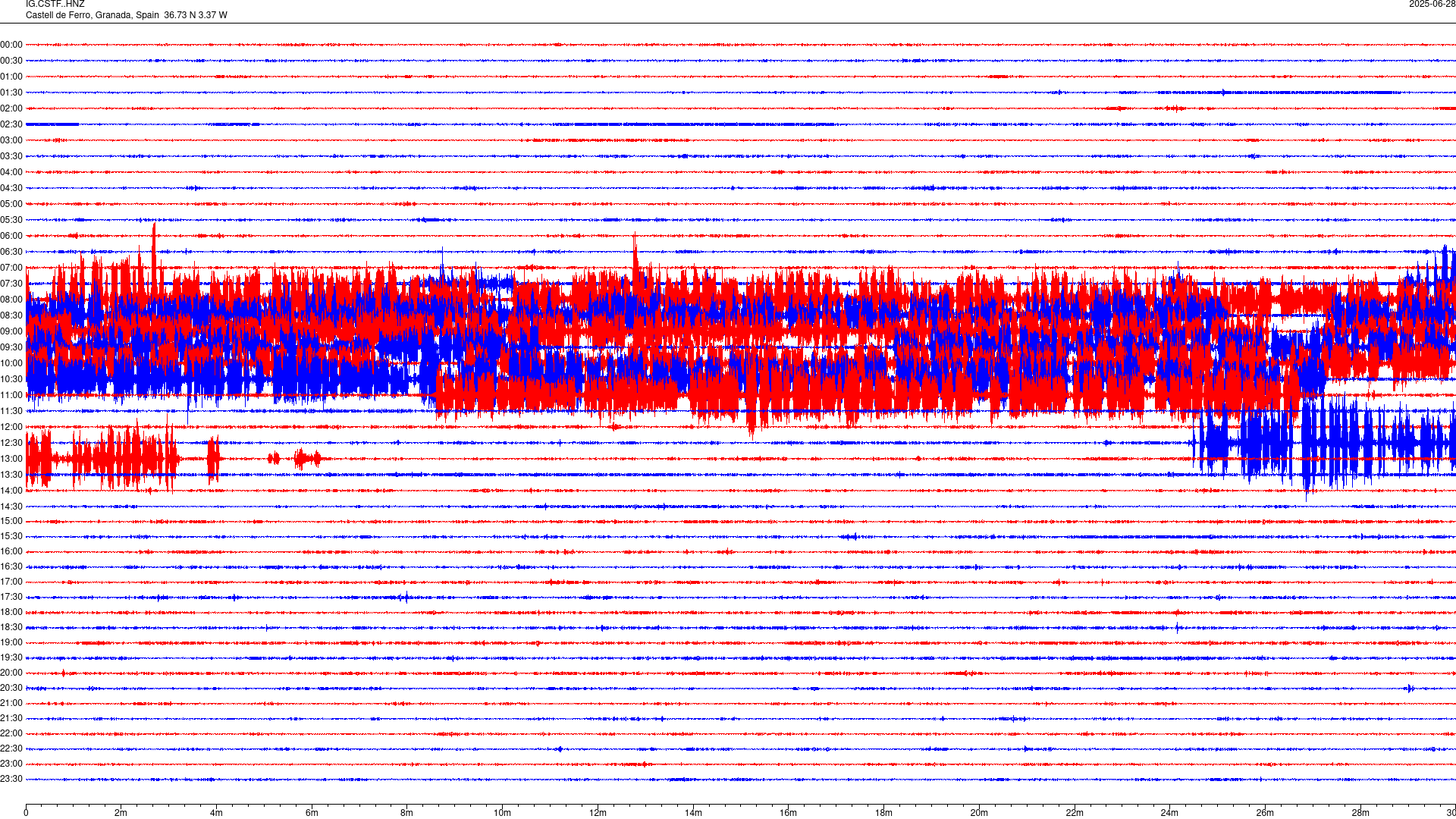This screenshot has height=819, width=1456.
Task: Click the 14m tick on the time axis
Action: (x=693, y=813)
